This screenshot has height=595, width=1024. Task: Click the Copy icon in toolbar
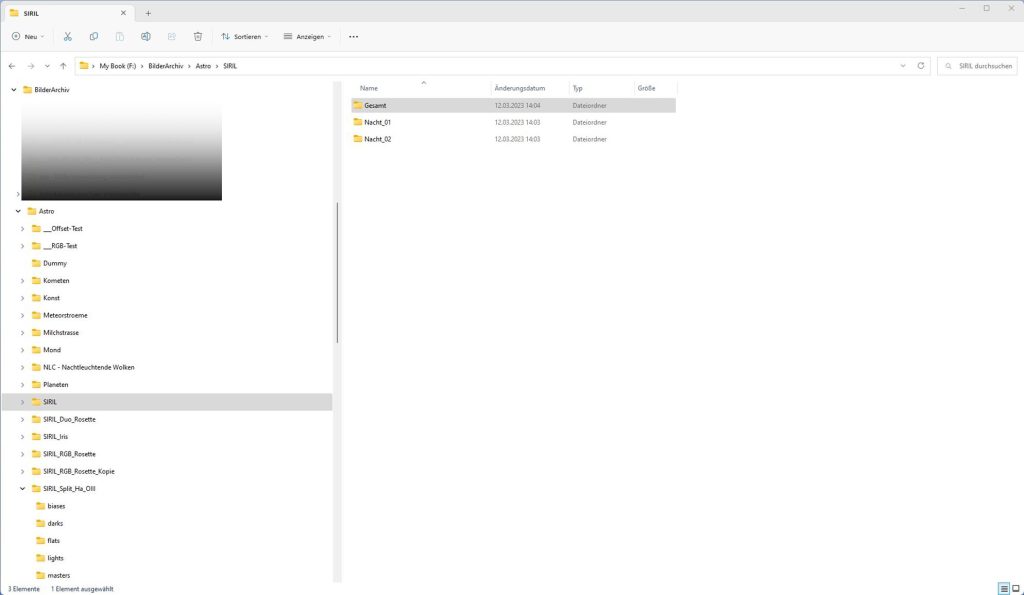[93, 36]
